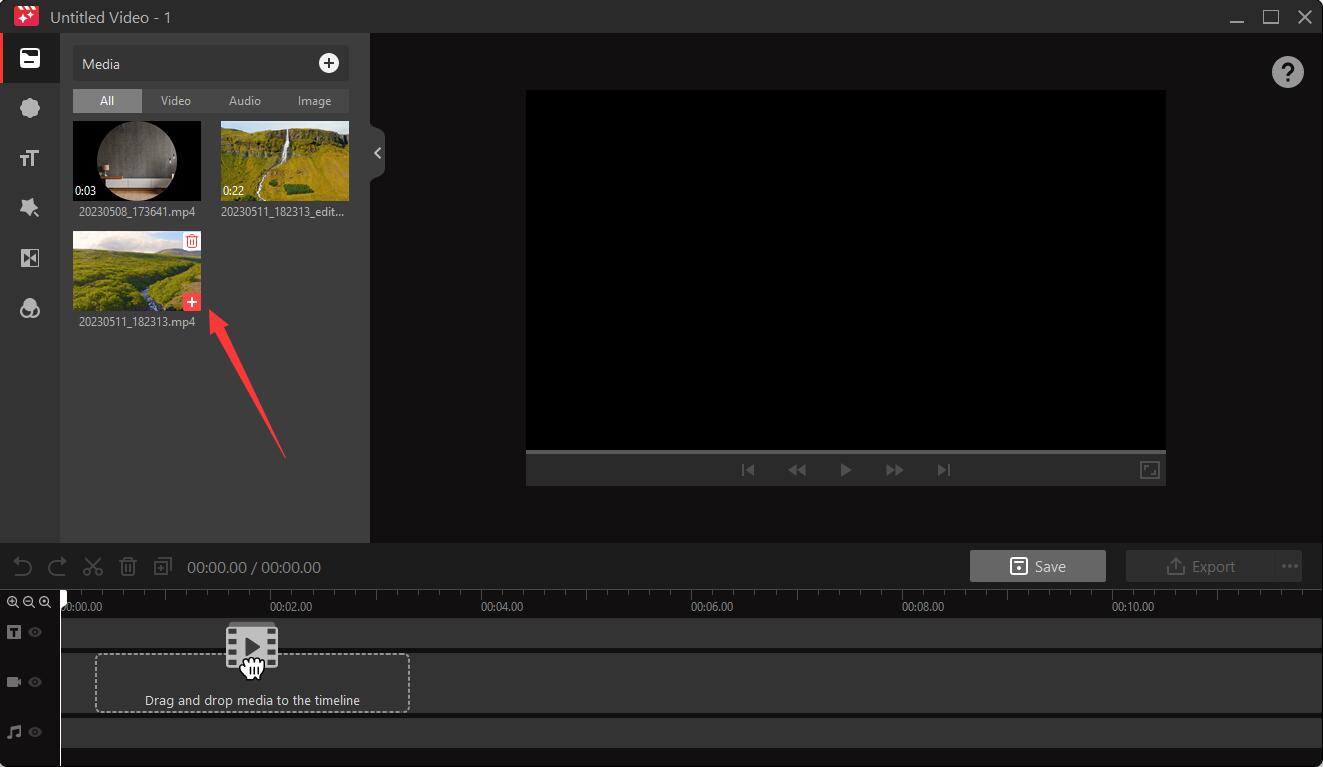The width and height of the screenshot is (1323, 767).
Task: Undo the last action
Action: coord(22,566)
